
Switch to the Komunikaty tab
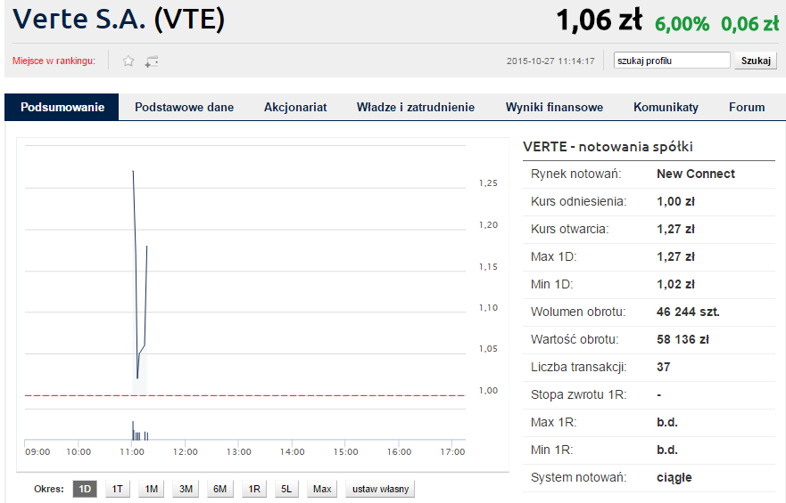pos(666,107)
